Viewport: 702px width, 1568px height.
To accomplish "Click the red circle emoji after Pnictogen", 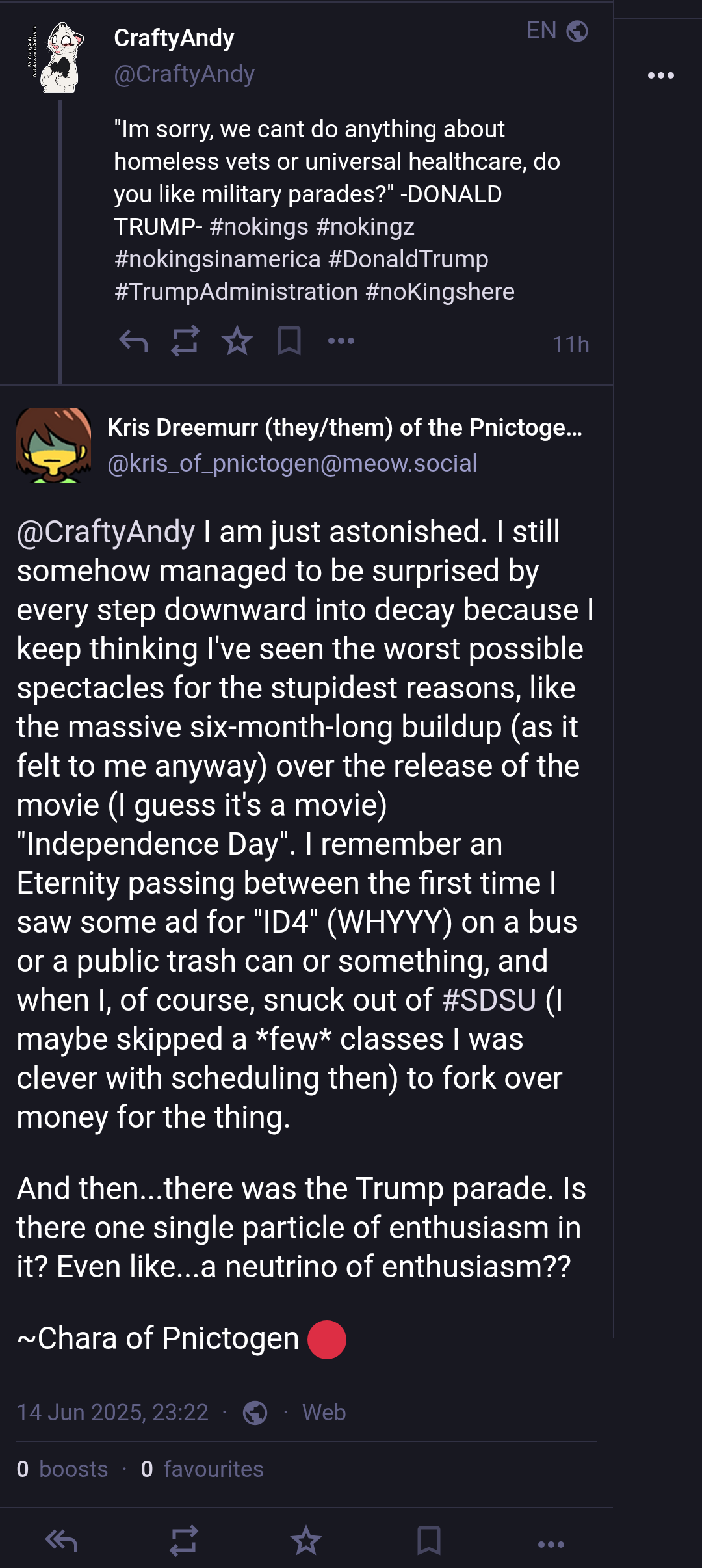I will coord(327,1340).
